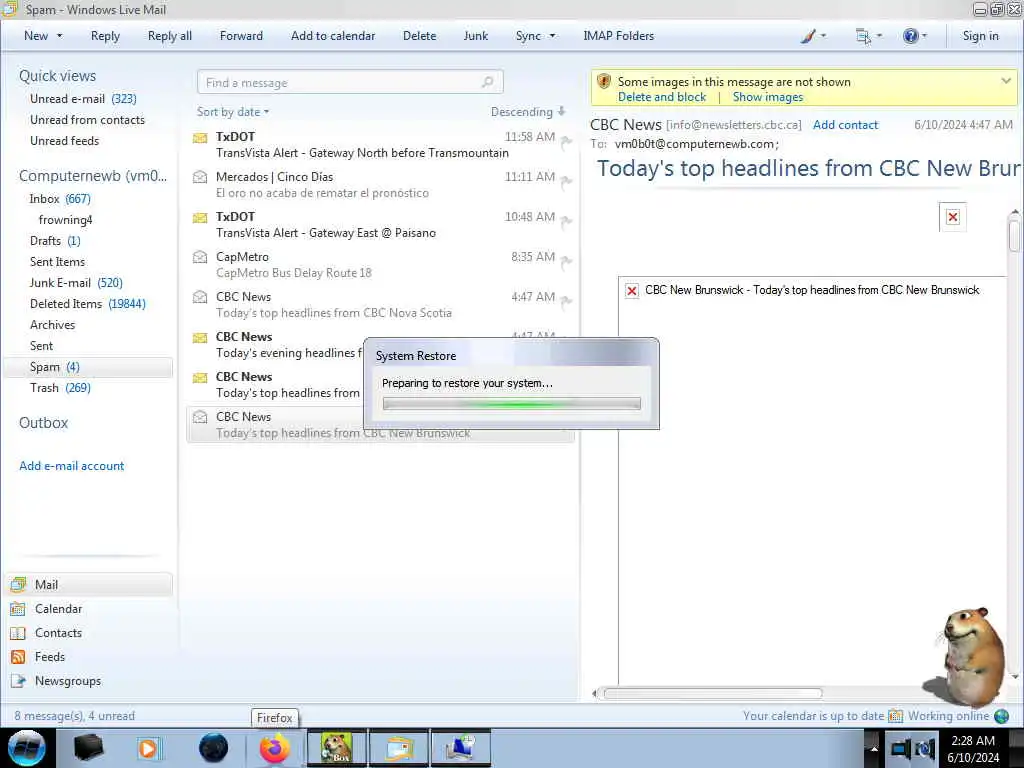Image resolution: width=1024 pixels, height=768 pixels.
Task: Click the message pane horizontal scrollbar
Action: [712, 693]
